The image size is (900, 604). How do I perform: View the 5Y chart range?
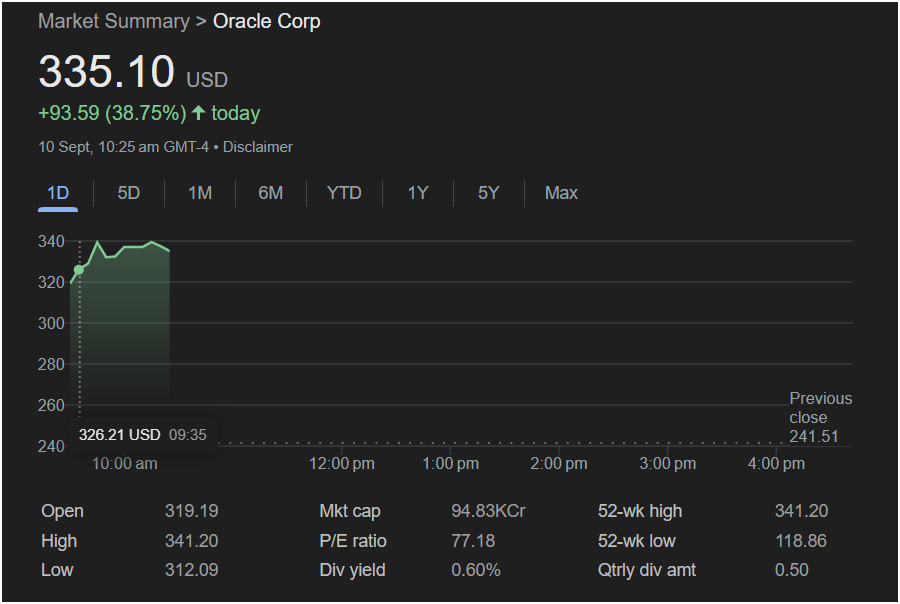(x=488, y=193)
